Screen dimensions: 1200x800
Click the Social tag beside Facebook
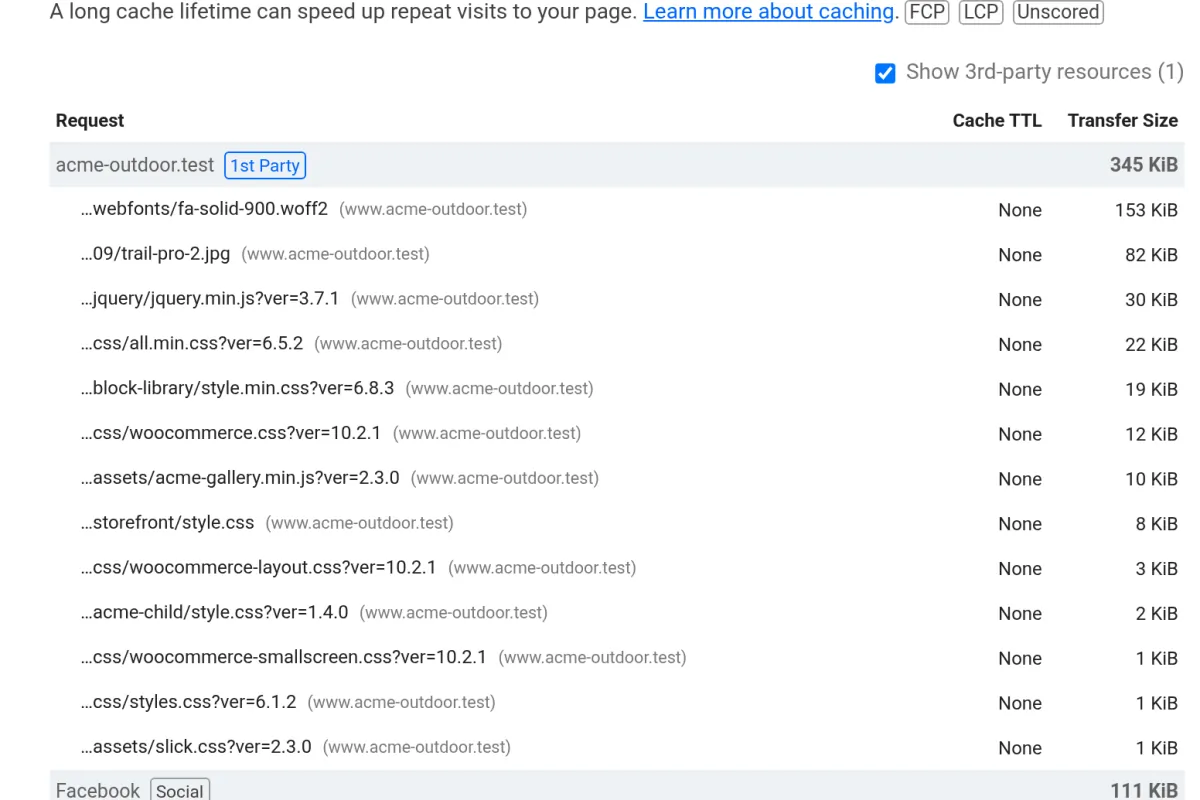[x=180, y=790]
